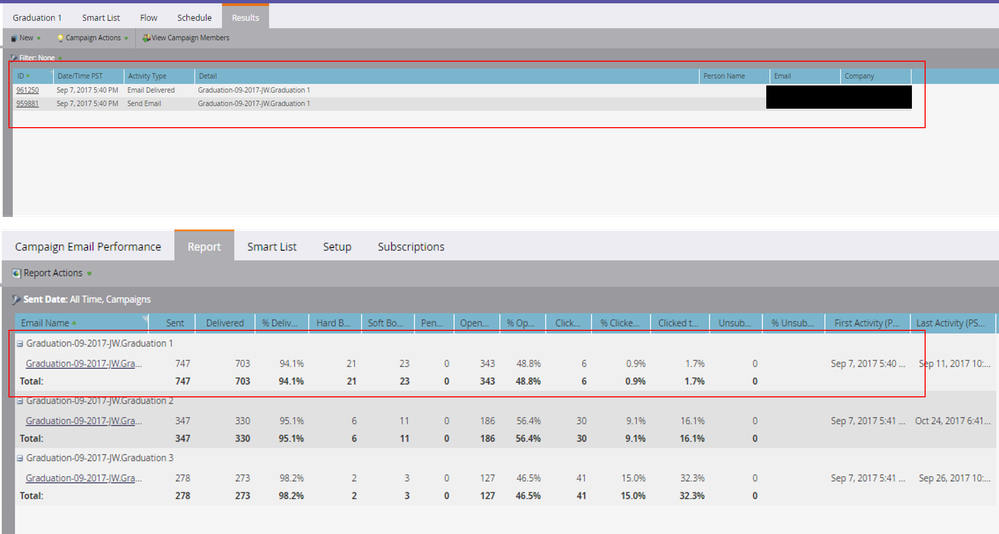Image resolution: width=999 pixels, height=534 pixels.
Task: Click the Report Actions icon
Action: point(16,273)
